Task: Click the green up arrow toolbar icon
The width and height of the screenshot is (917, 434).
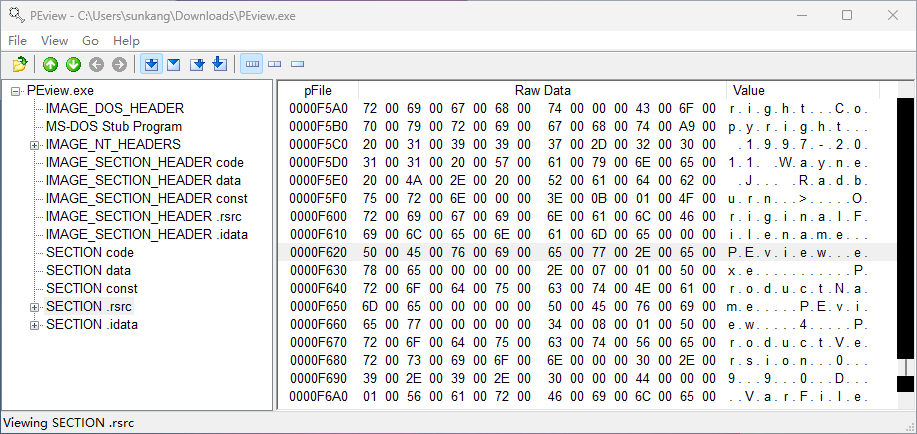Action: pyautogui.click(x=50, y=65)
